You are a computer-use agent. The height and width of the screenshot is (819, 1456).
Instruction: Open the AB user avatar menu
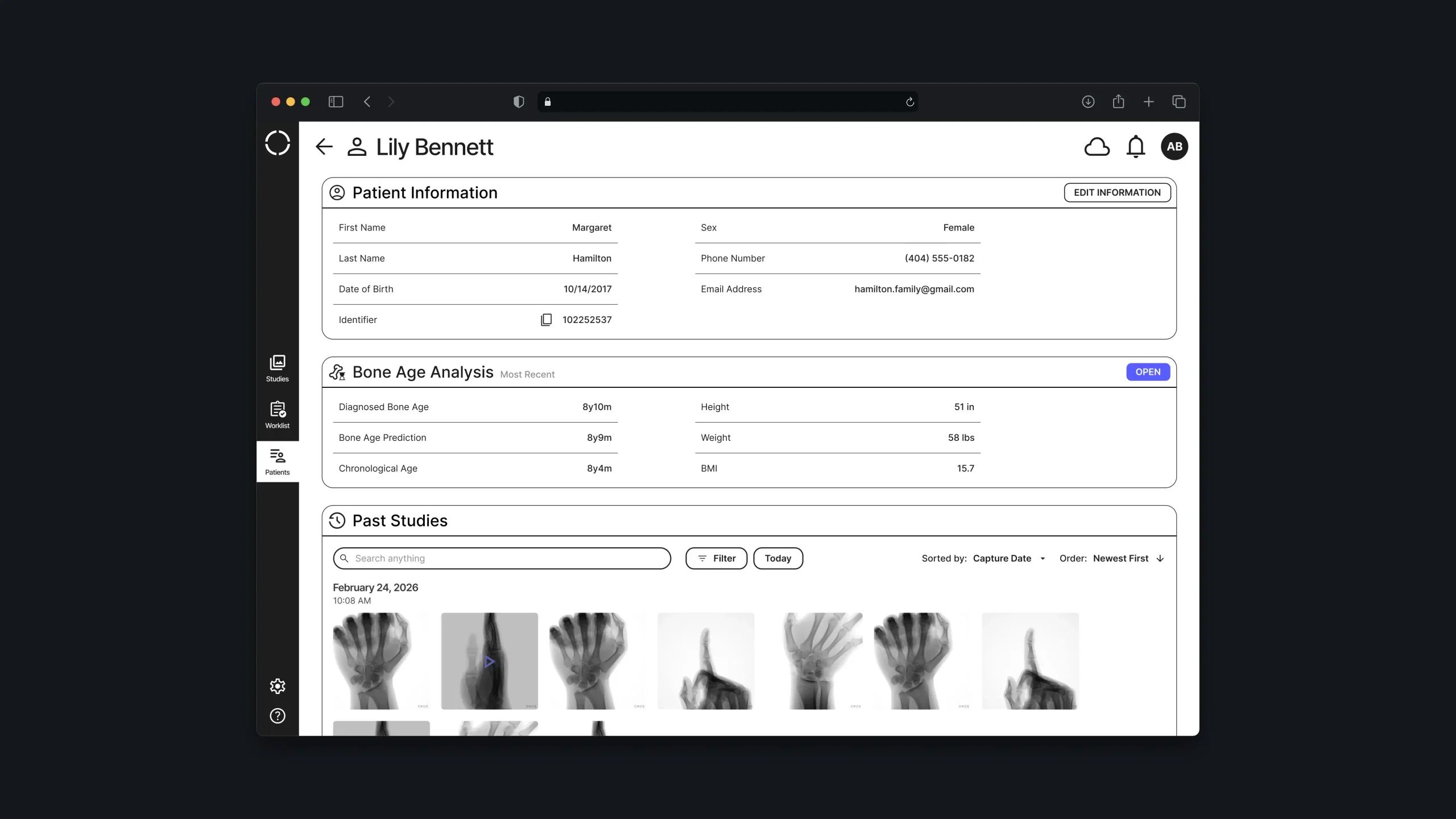pos(1174,147)
